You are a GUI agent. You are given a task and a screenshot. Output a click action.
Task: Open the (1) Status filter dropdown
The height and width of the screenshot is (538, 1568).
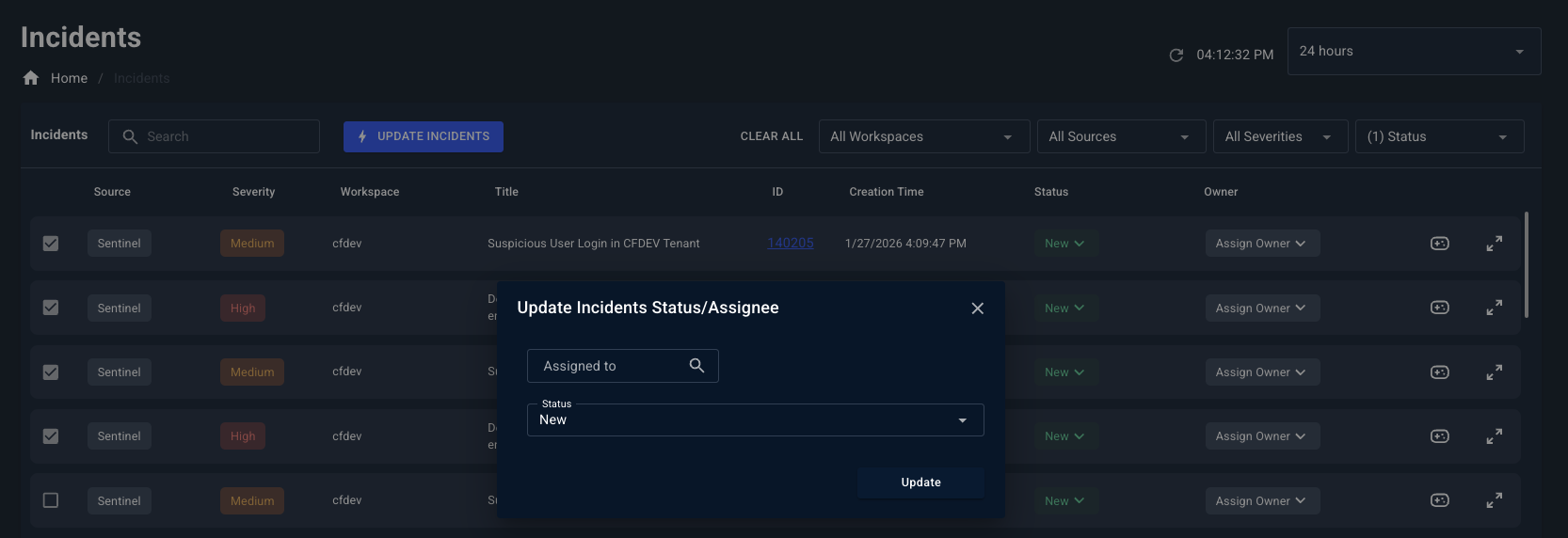[x=1439, y=136]
